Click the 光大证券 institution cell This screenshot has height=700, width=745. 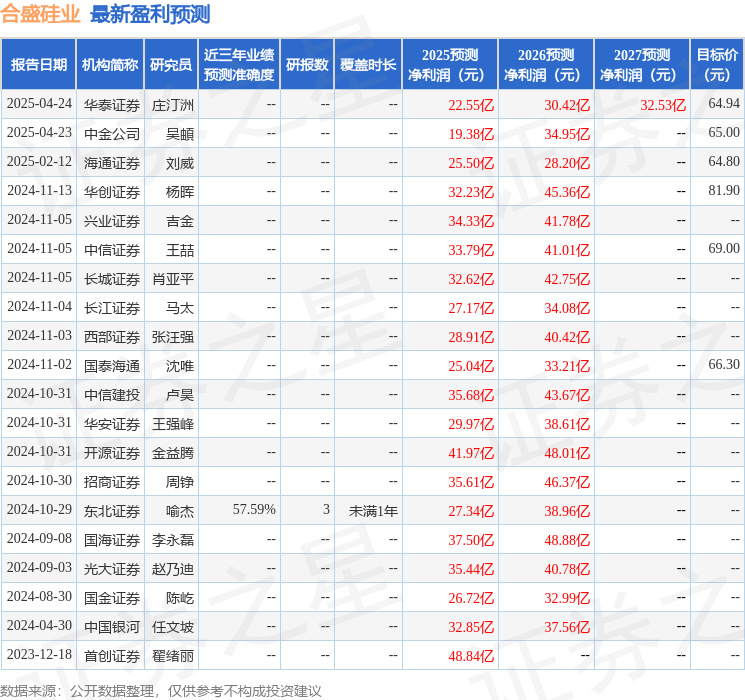tap(112, 568)
